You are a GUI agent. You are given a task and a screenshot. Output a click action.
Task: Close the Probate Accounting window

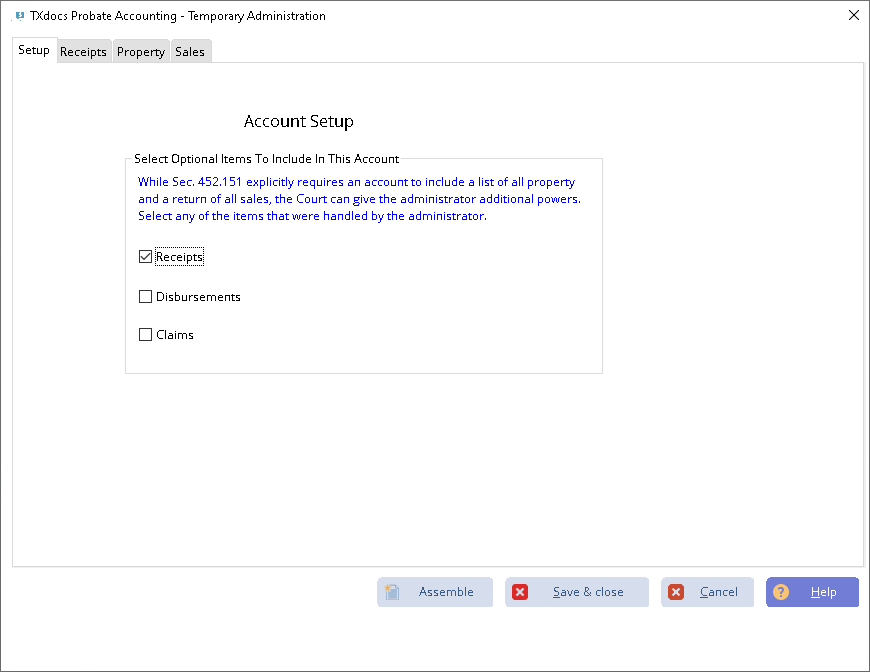pyautogui.click(x=853, y=15)
